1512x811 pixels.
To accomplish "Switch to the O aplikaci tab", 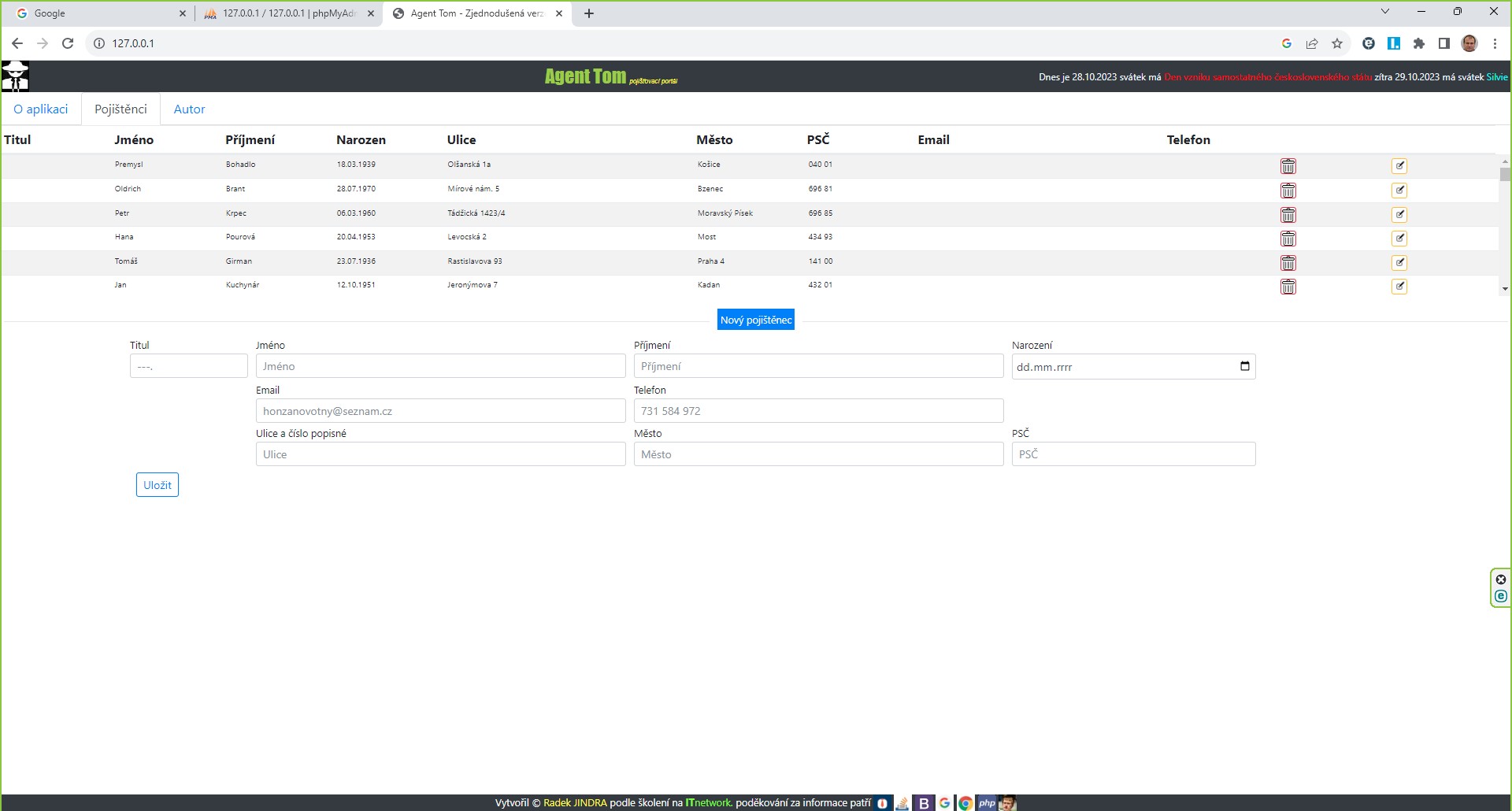I will [41, 109].
